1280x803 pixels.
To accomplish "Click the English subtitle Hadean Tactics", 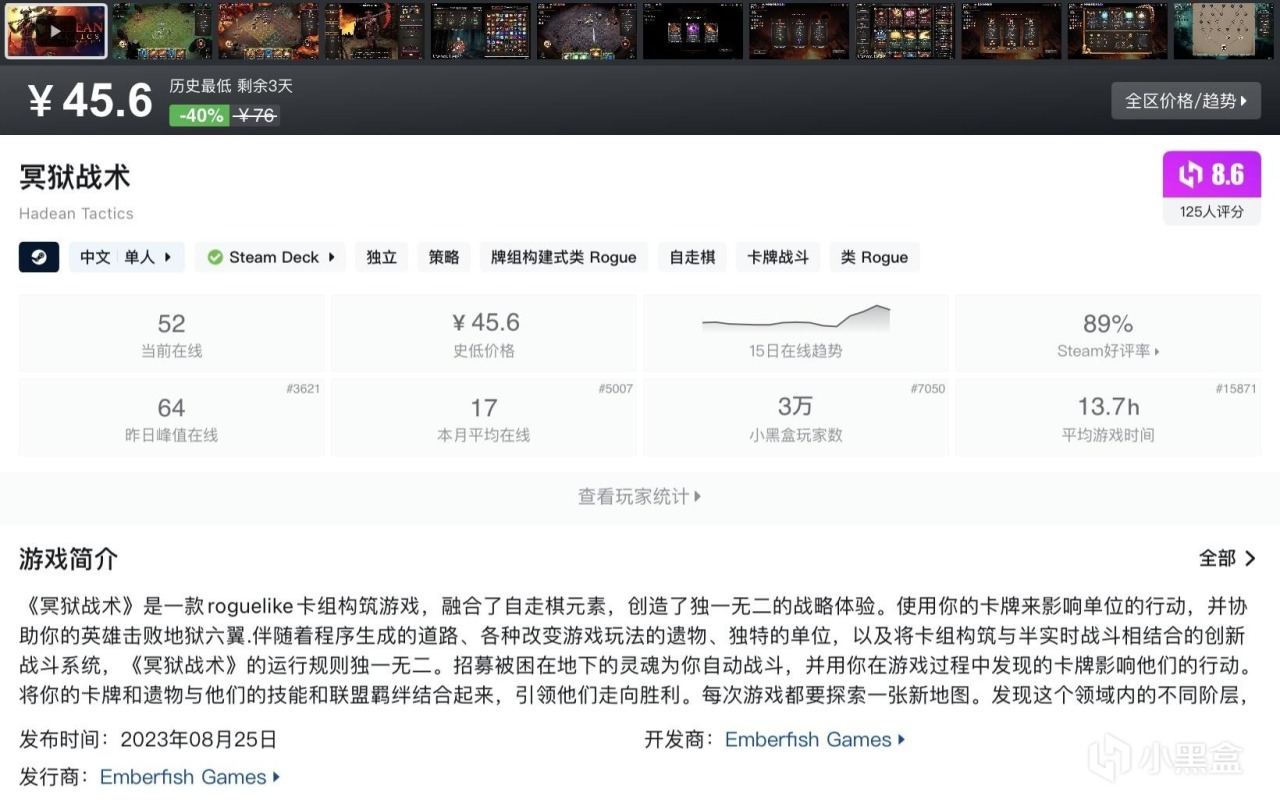I will (x=76, y=213).
